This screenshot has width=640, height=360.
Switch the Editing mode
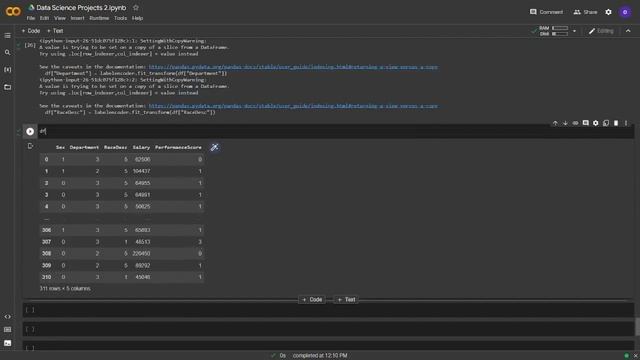(x=601, y=31)
